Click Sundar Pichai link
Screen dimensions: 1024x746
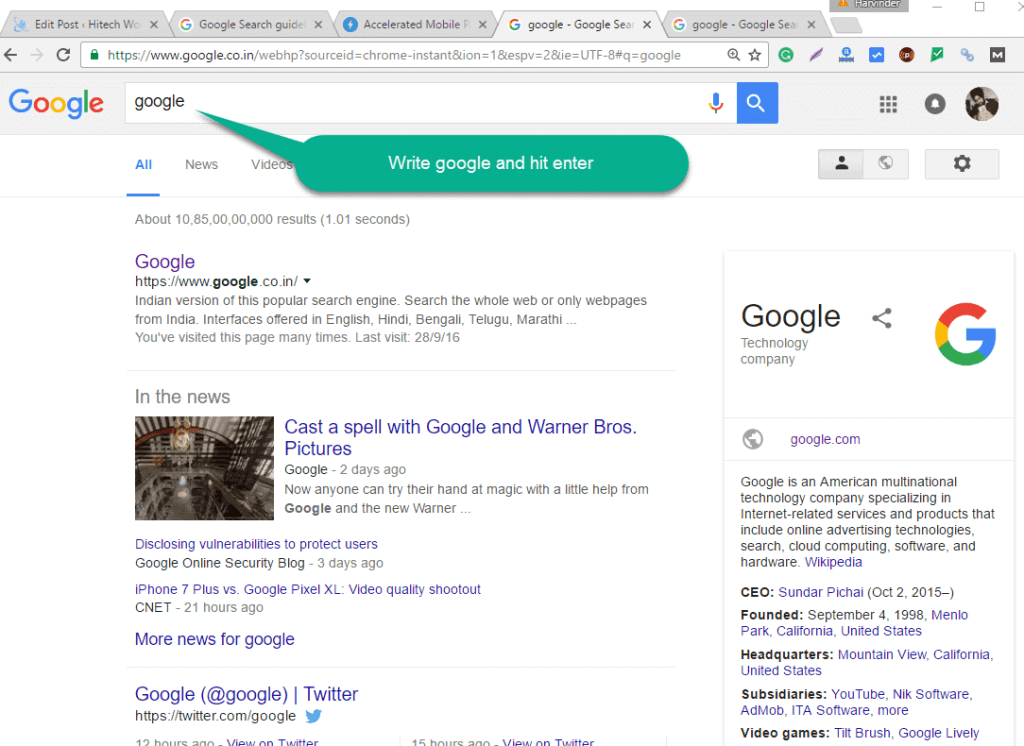(x=820, y=592)
